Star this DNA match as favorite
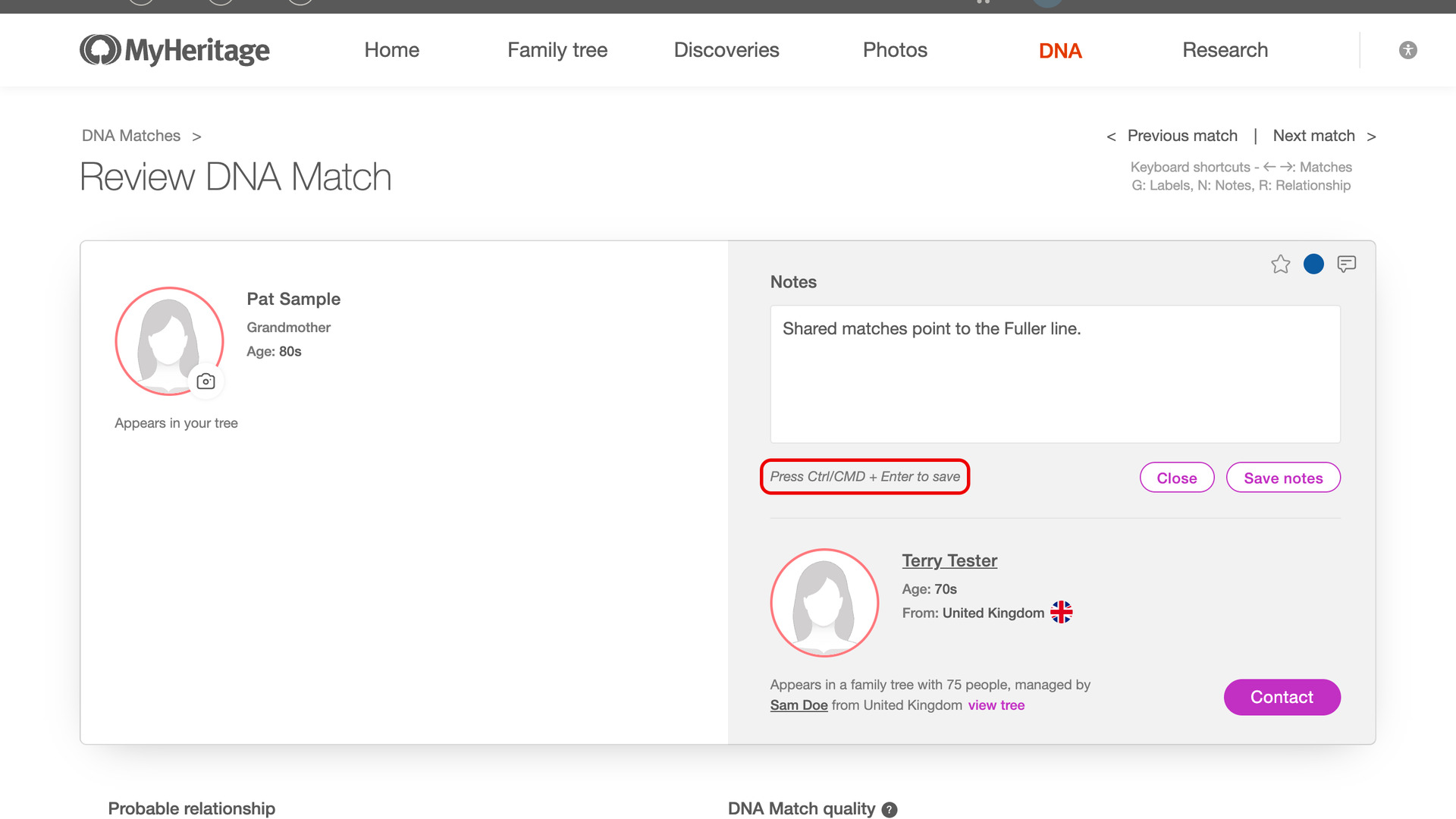Viewport: 1456px width, 819px height. (x=1281, y=264)
